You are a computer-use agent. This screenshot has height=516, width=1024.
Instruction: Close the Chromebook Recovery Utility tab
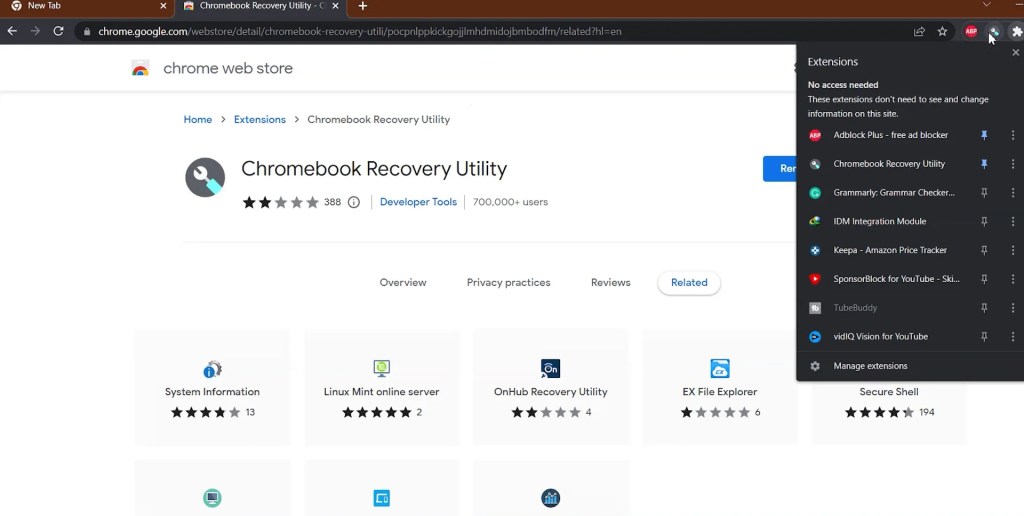coord(336,6)
